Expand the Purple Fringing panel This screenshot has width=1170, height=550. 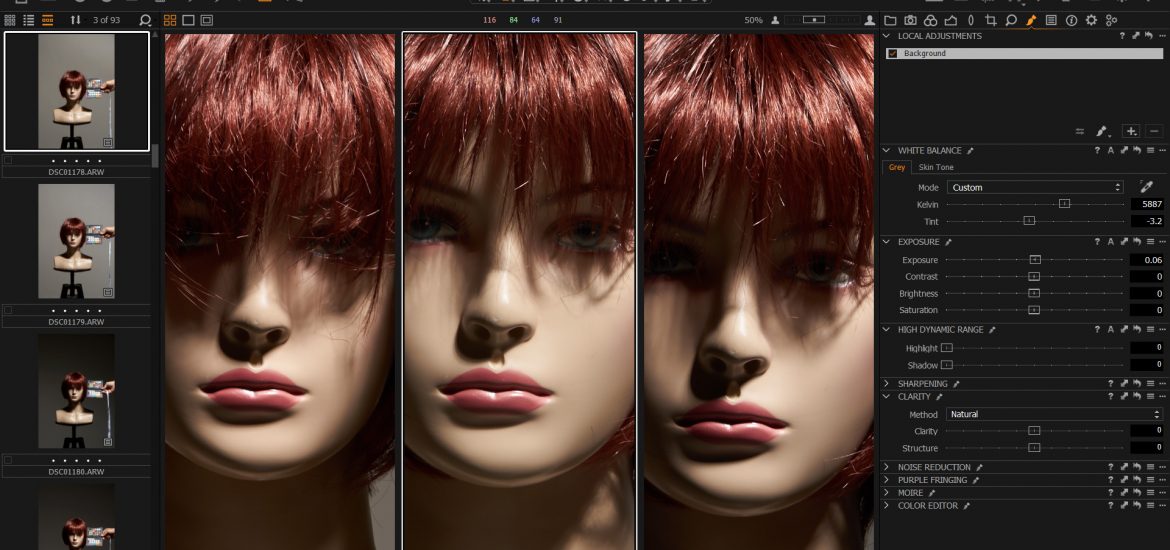[886, 480]
